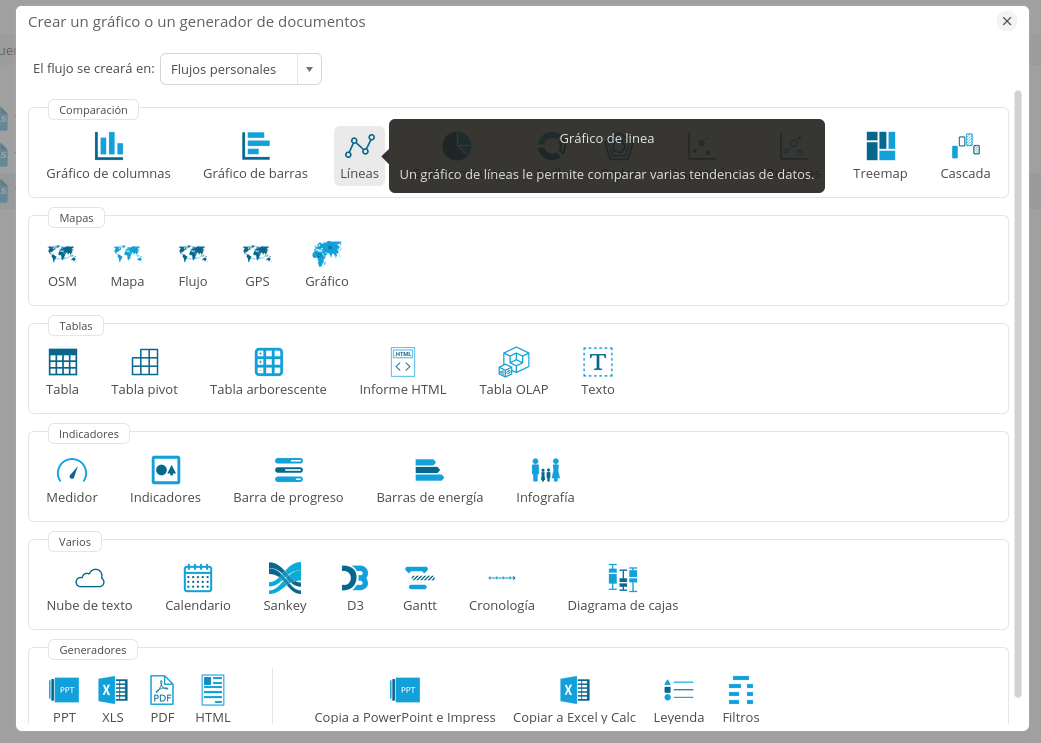Screen dimensions: 1041x743
Task: Select the Infografía icon
Action: 545,471
